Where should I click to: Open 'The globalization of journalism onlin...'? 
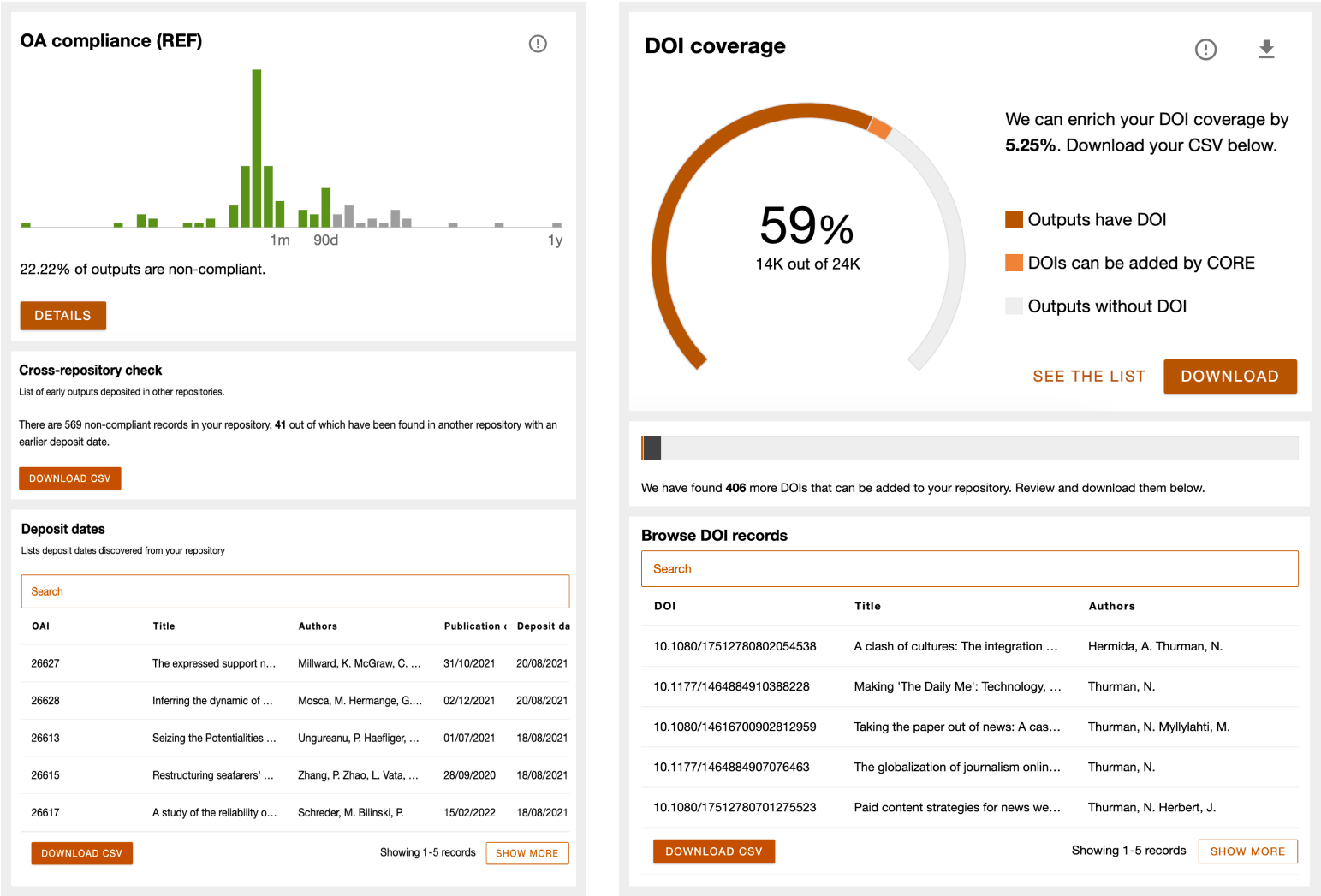[957, 767]
